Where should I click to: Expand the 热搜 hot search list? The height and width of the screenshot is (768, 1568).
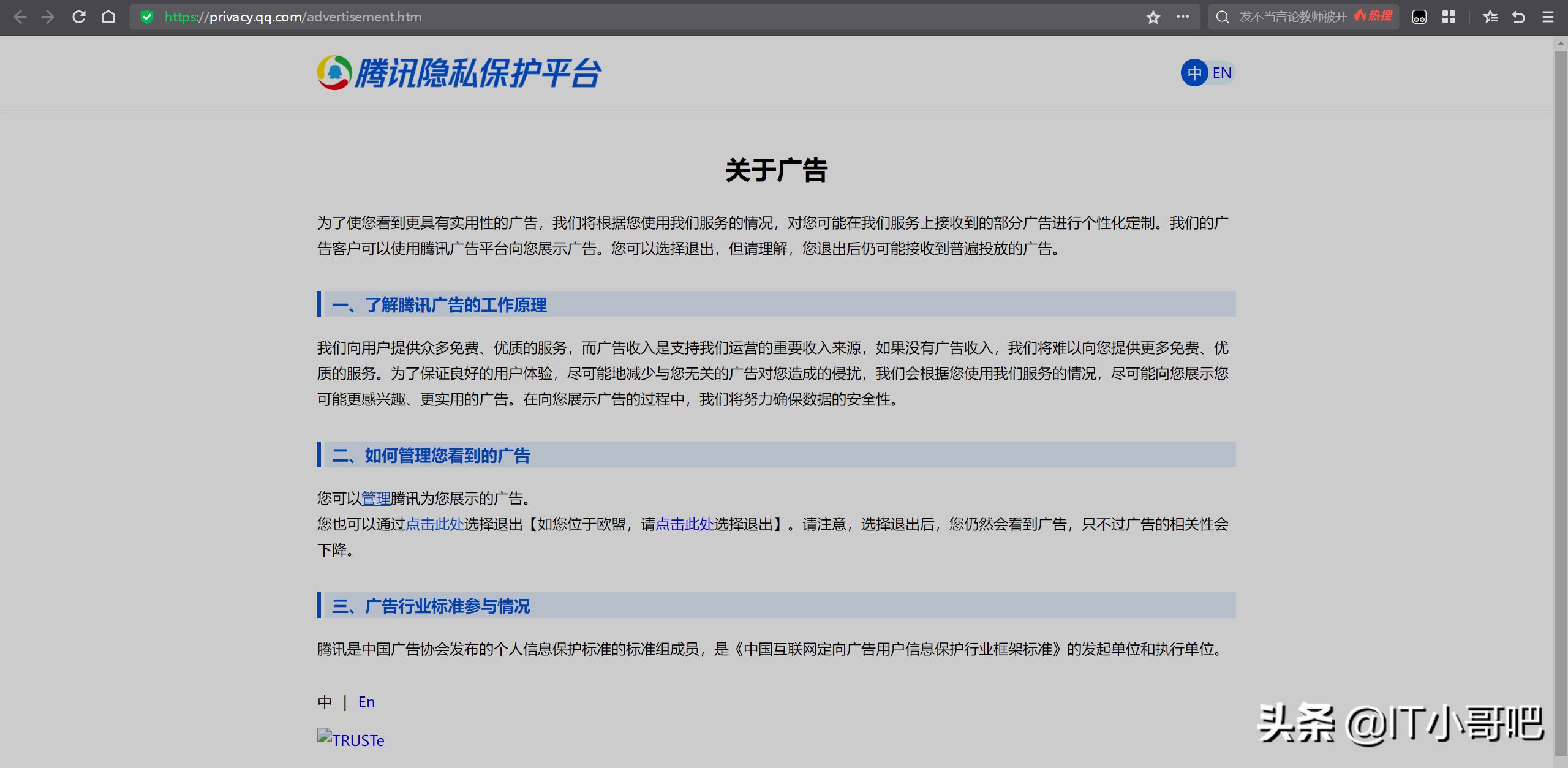tap(1372, 17)
